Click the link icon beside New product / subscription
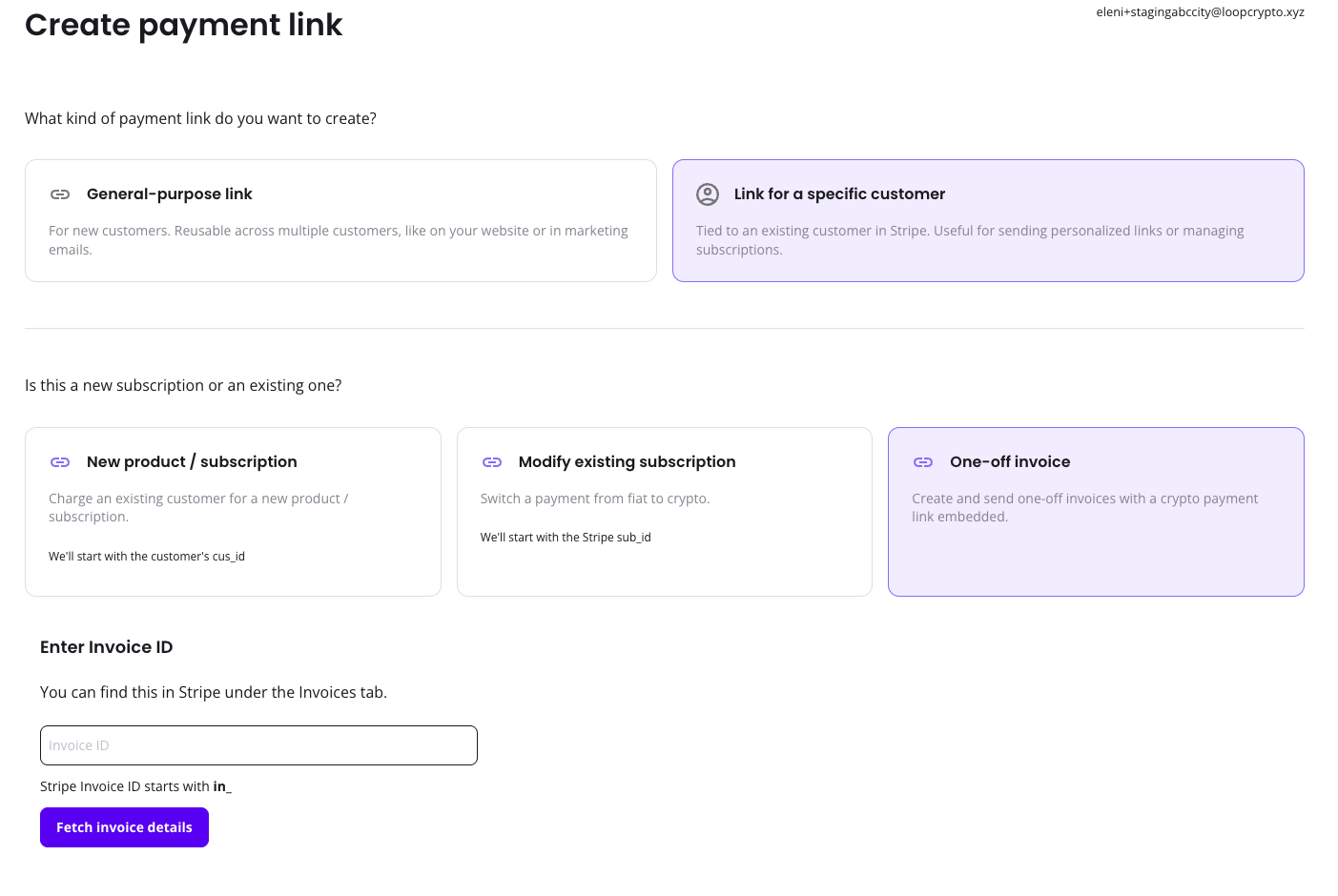Image resolution: width=1338 pixels, height=896 pixels. pos(60,462)
